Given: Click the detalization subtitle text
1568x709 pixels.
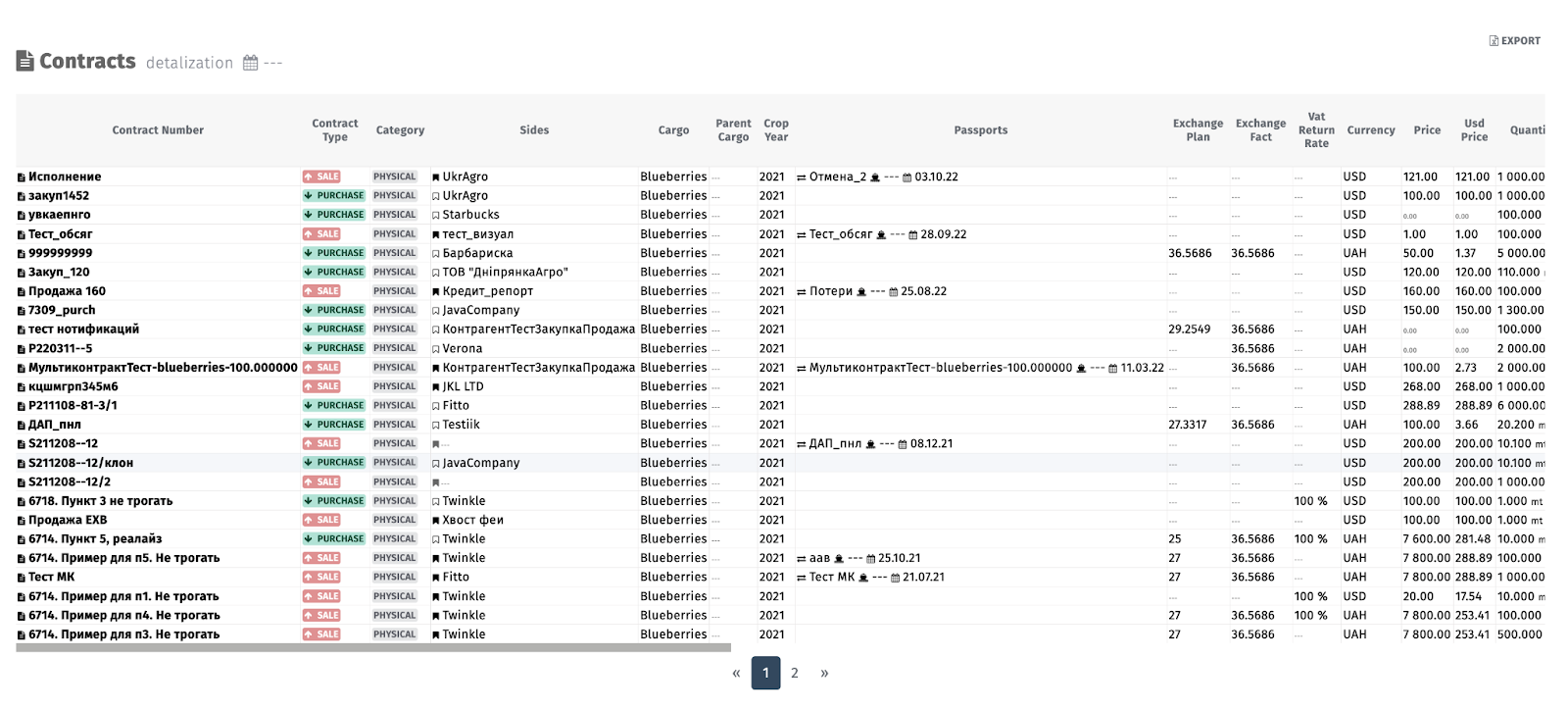Looking at the screenshot, I should coord(189,63).
